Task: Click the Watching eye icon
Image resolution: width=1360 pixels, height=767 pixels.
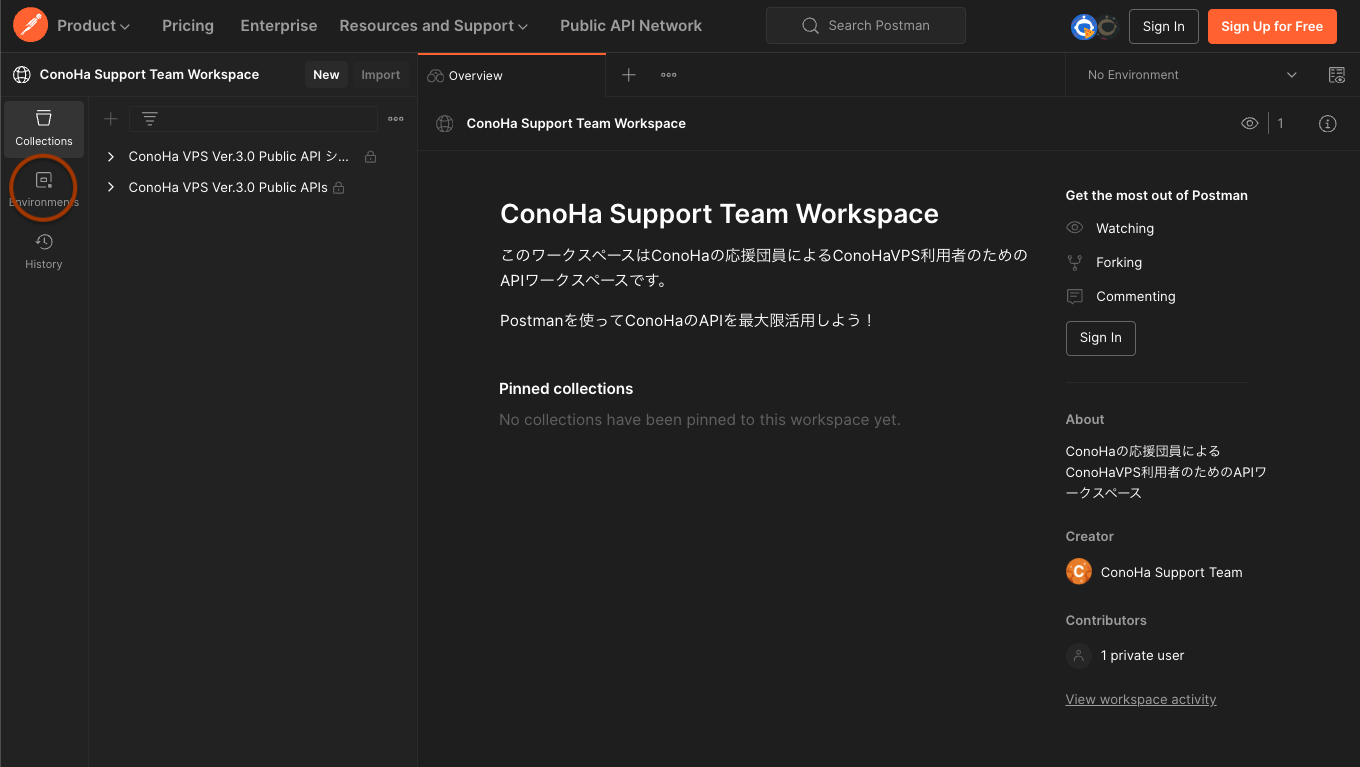Action: click(x=1075, y=228)
